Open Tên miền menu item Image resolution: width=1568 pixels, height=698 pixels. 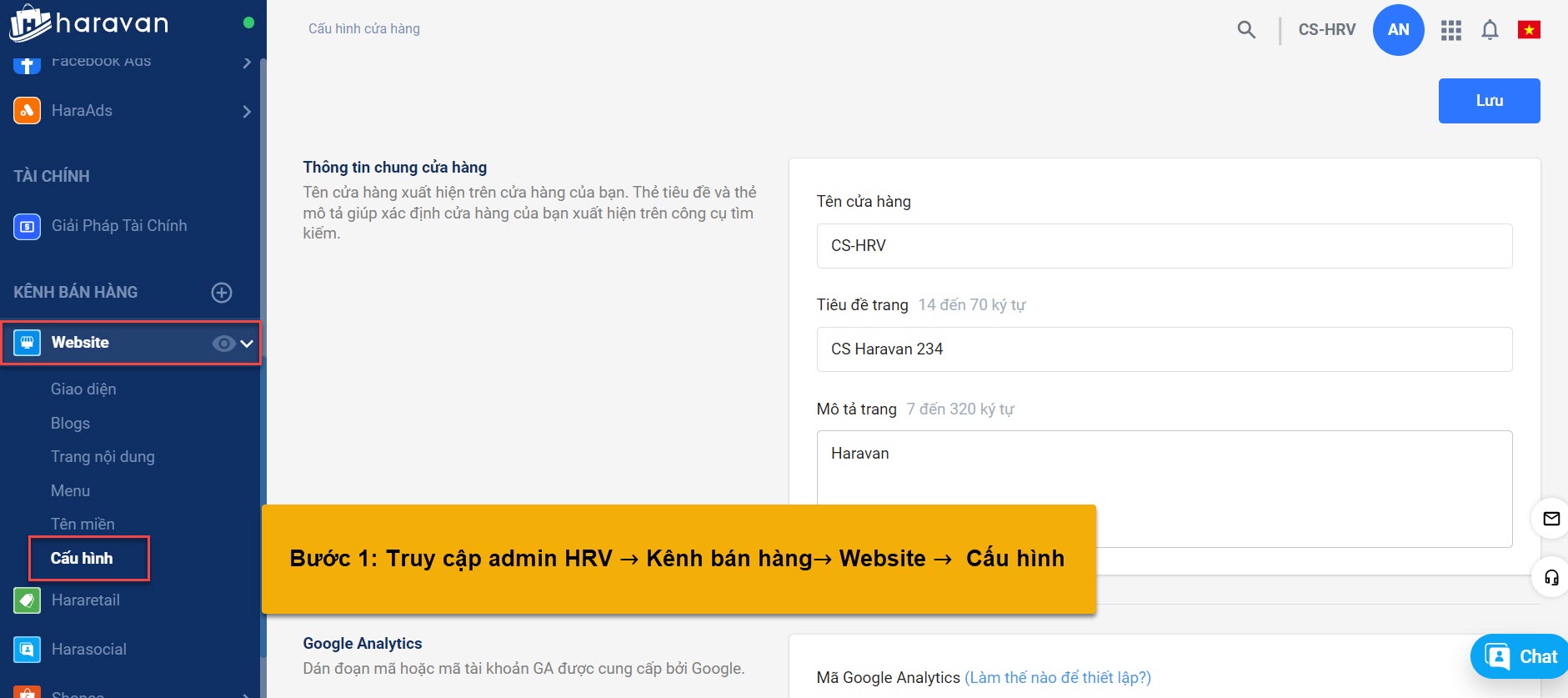tap(83, 525)
